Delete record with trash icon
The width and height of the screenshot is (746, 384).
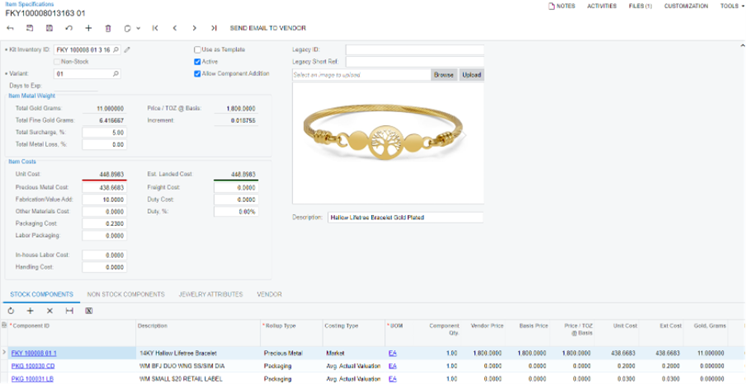(108, 29)
